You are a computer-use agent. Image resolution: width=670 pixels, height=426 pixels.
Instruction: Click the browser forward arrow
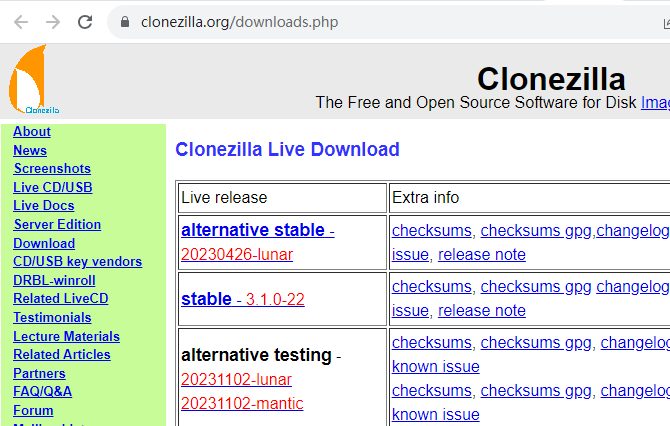click(53, 21)
